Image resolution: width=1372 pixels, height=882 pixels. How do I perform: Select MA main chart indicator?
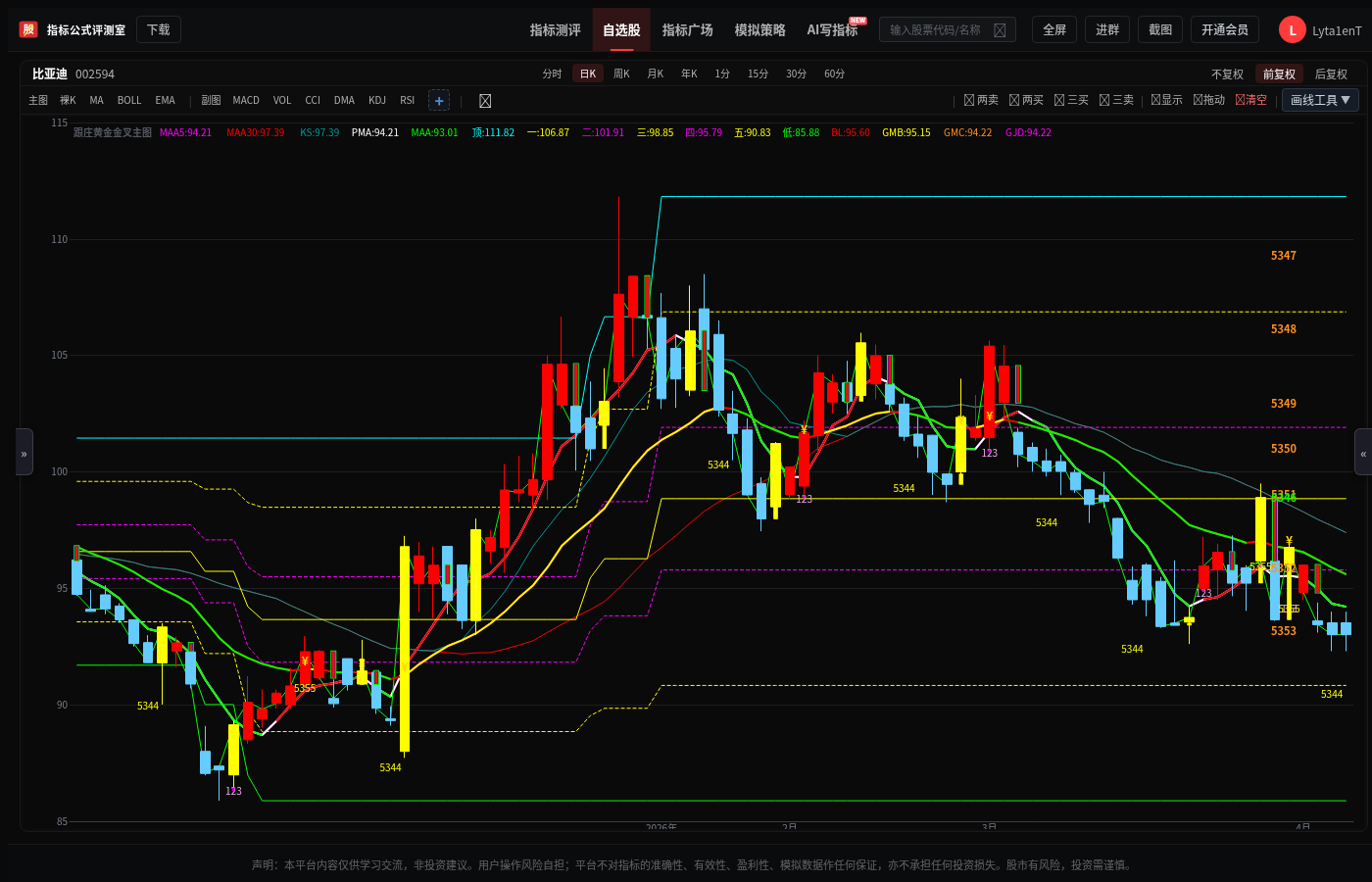[x=96, y=100]
